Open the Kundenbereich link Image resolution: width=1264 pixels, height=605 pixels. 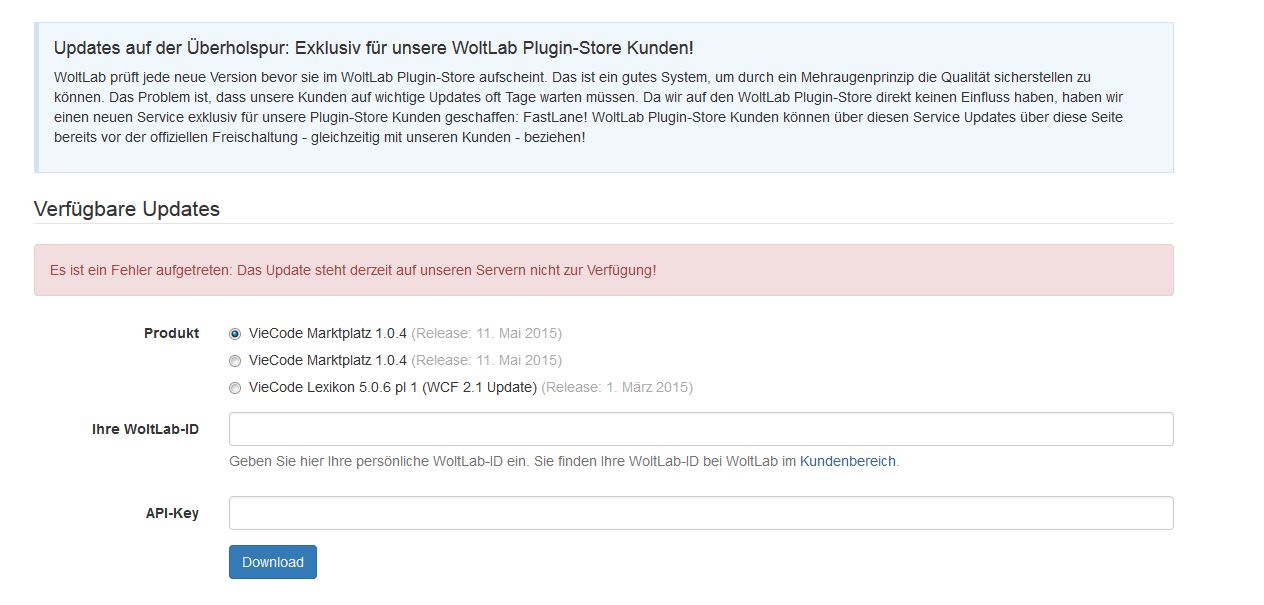[847, 462]
